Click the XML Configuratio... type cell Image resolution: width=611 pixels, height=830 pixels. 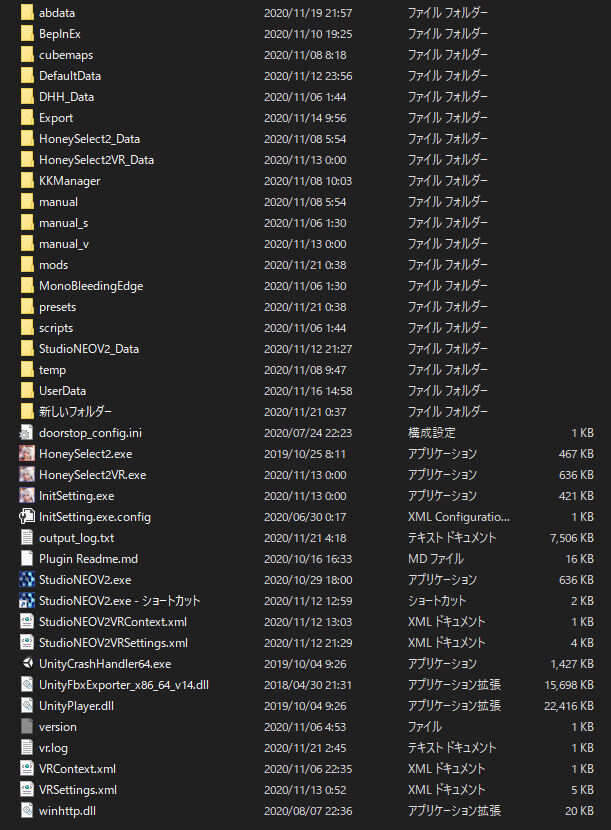tap(459, 517)
